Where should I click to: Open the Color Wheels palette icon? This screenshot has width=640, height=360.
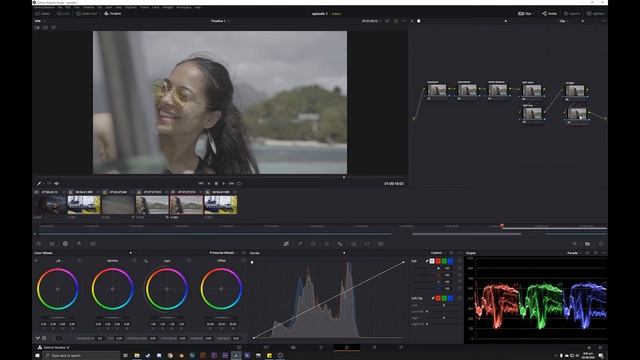point(65,244)
